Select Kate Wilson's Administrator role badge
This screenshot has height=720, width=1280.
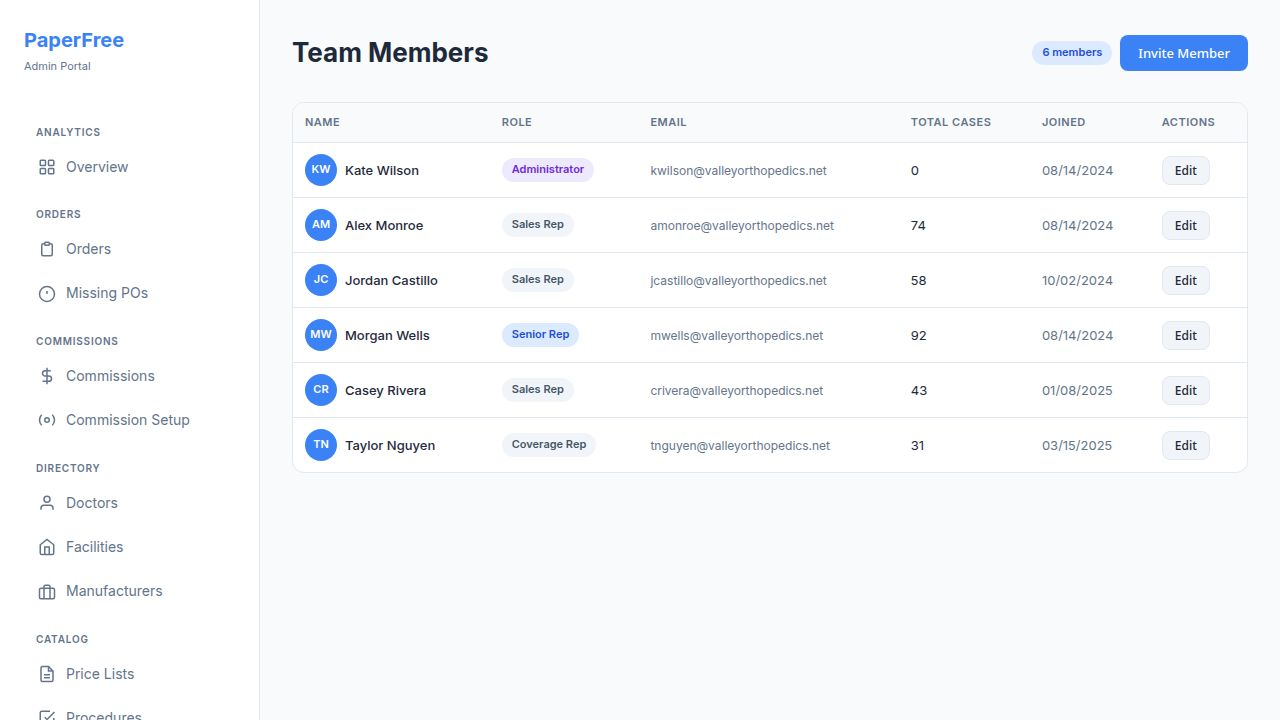click(547, 170)
